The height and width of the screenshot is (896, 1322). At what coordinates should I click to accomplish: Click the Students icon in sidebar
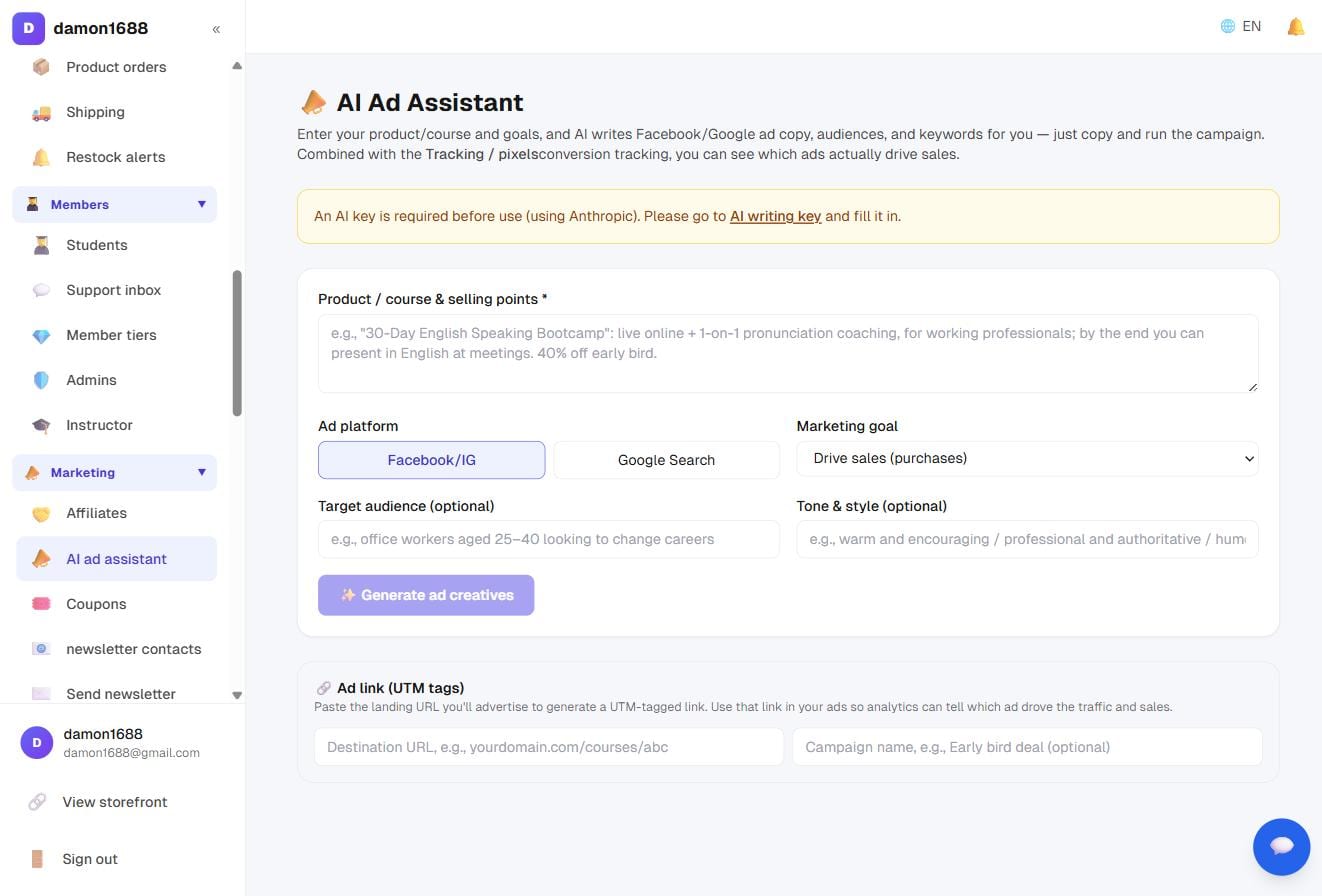(41, 245)
